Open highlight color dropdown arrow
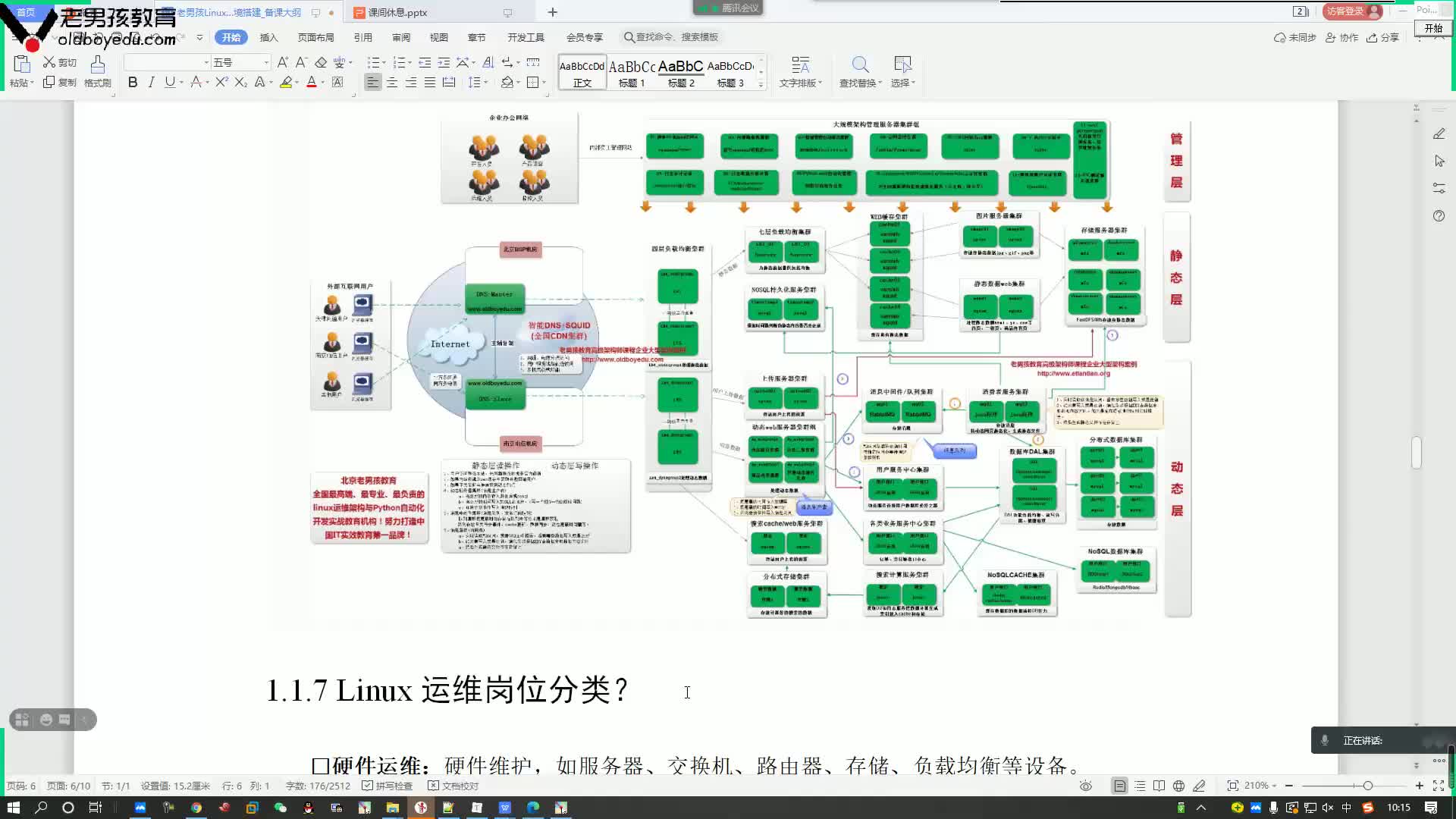Viewport: 1456px width, 819px height. click(297, 83)
